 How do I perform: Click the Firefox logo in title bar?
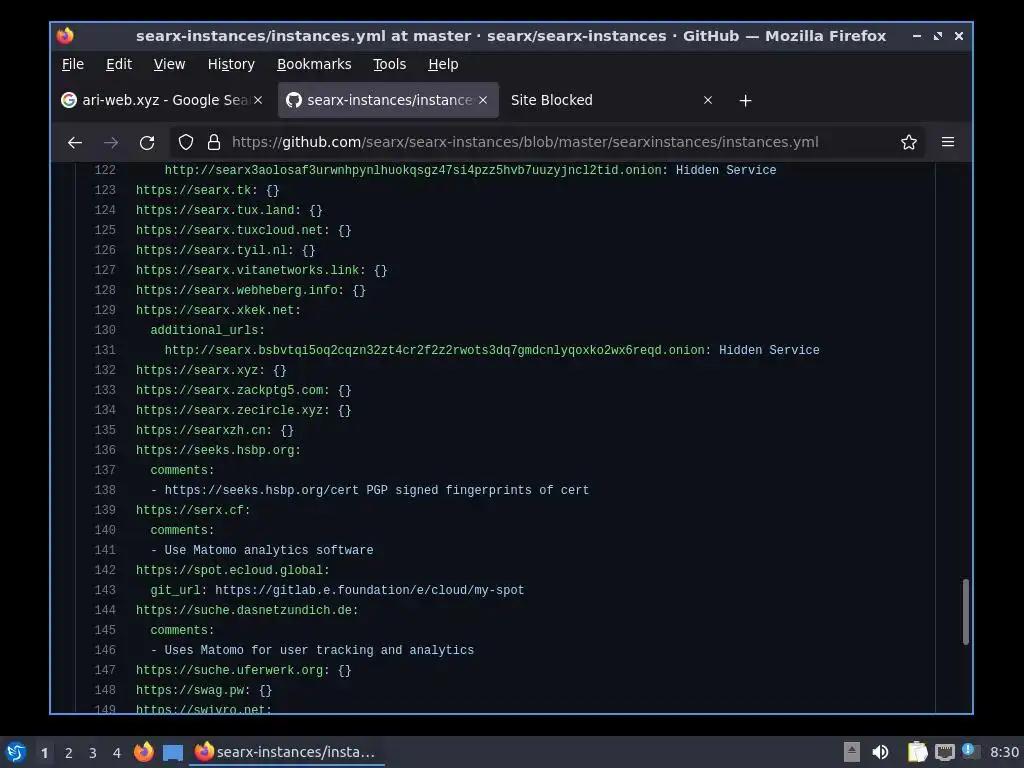(65, 35)
